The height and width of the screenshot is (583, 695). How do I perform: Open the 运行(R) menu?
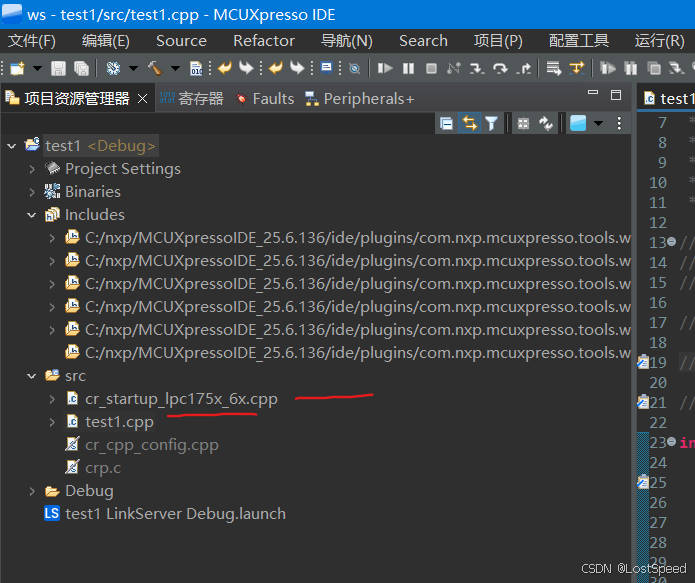click(x=660, y=41)
